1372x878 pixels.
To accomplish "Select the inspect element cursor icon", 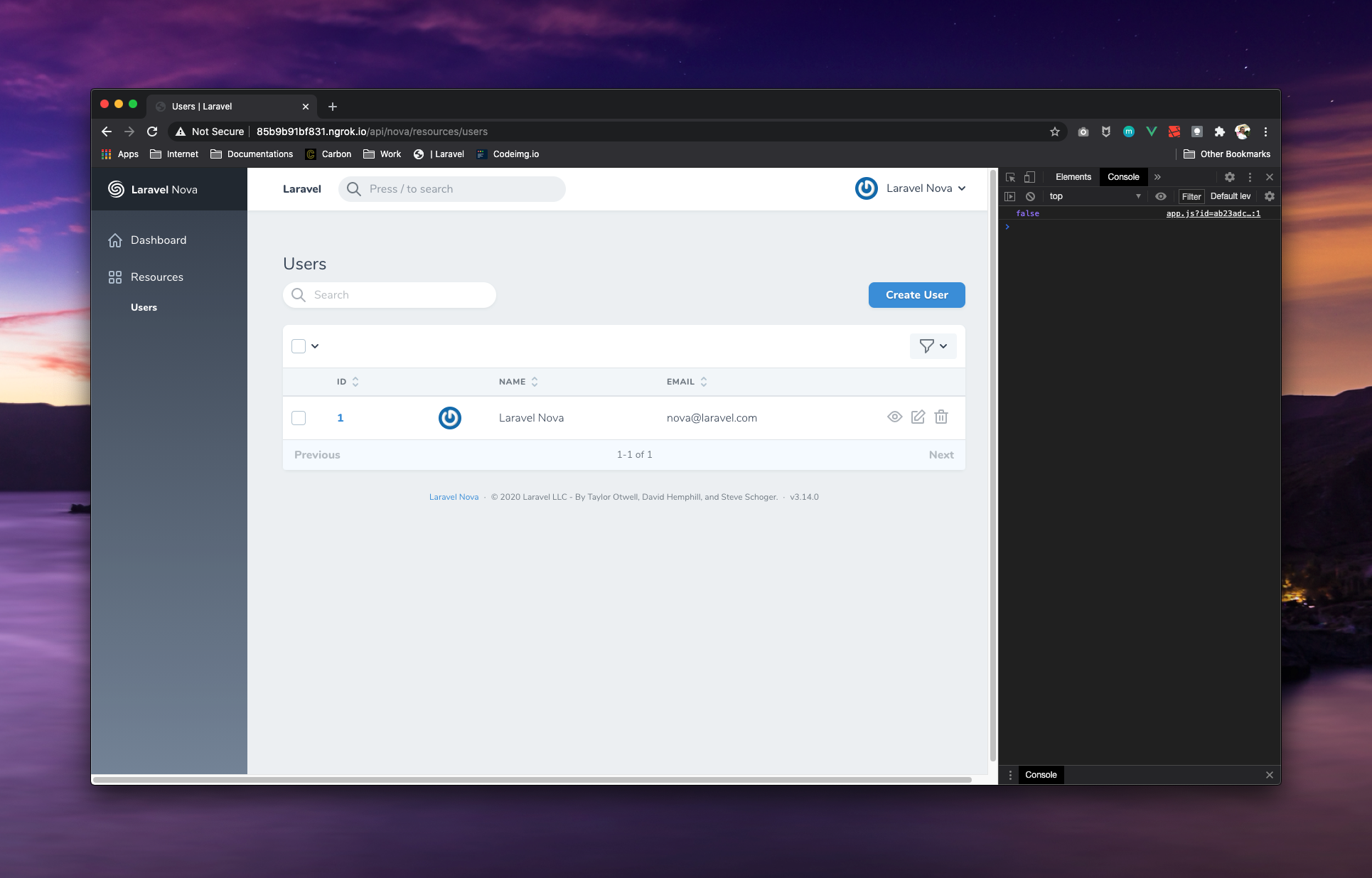I will coord(1010,177).
